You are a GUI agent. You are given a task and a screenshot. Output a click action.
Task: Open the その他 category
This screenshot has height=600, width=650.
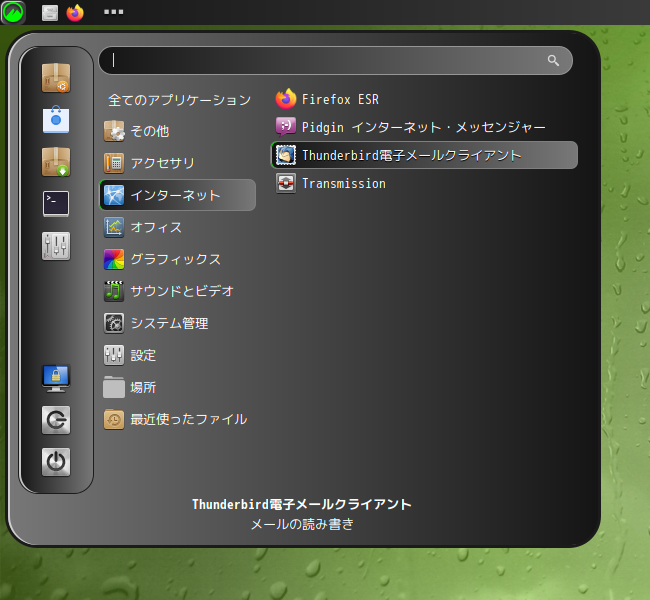point(177,131)
